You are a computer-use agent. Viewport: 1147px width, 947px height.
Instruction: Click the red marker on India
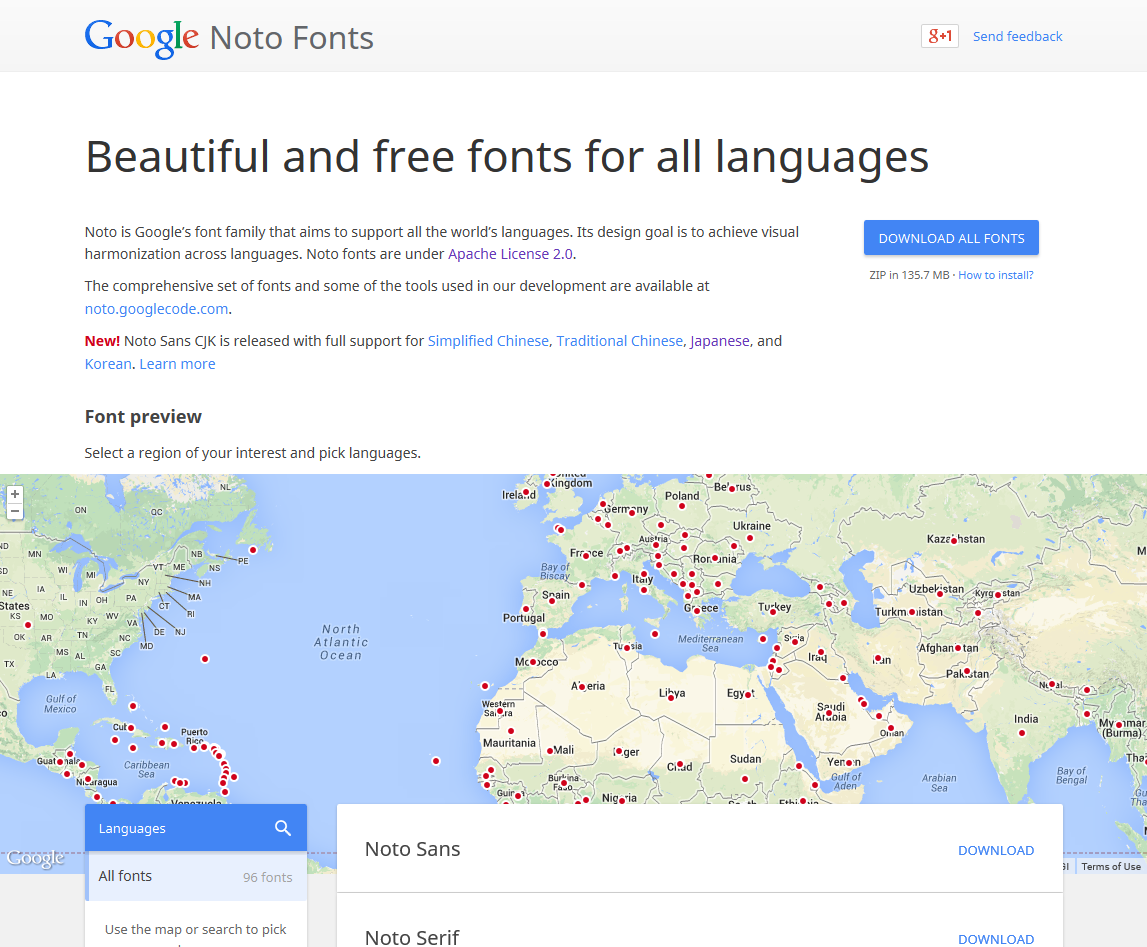1022,733
